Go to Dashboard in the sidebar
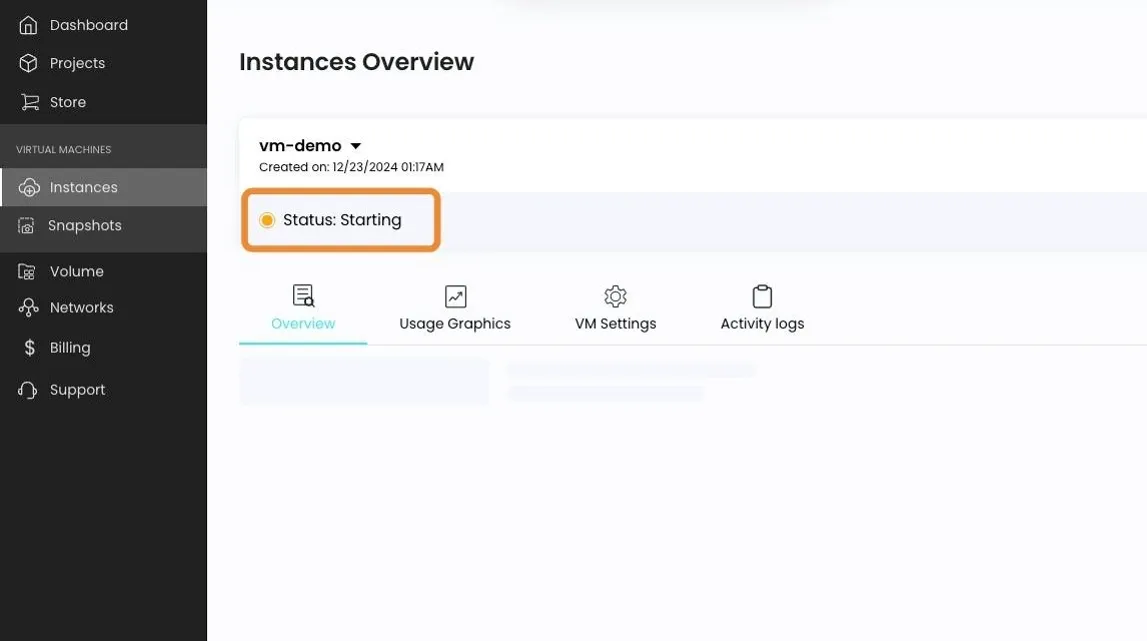This screenshot has height=641, width=1147. point(103,26)
